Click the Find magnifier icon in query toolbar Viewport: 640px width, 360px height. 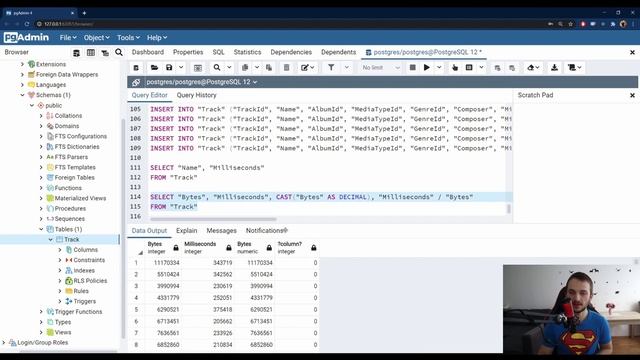[217, 68]
